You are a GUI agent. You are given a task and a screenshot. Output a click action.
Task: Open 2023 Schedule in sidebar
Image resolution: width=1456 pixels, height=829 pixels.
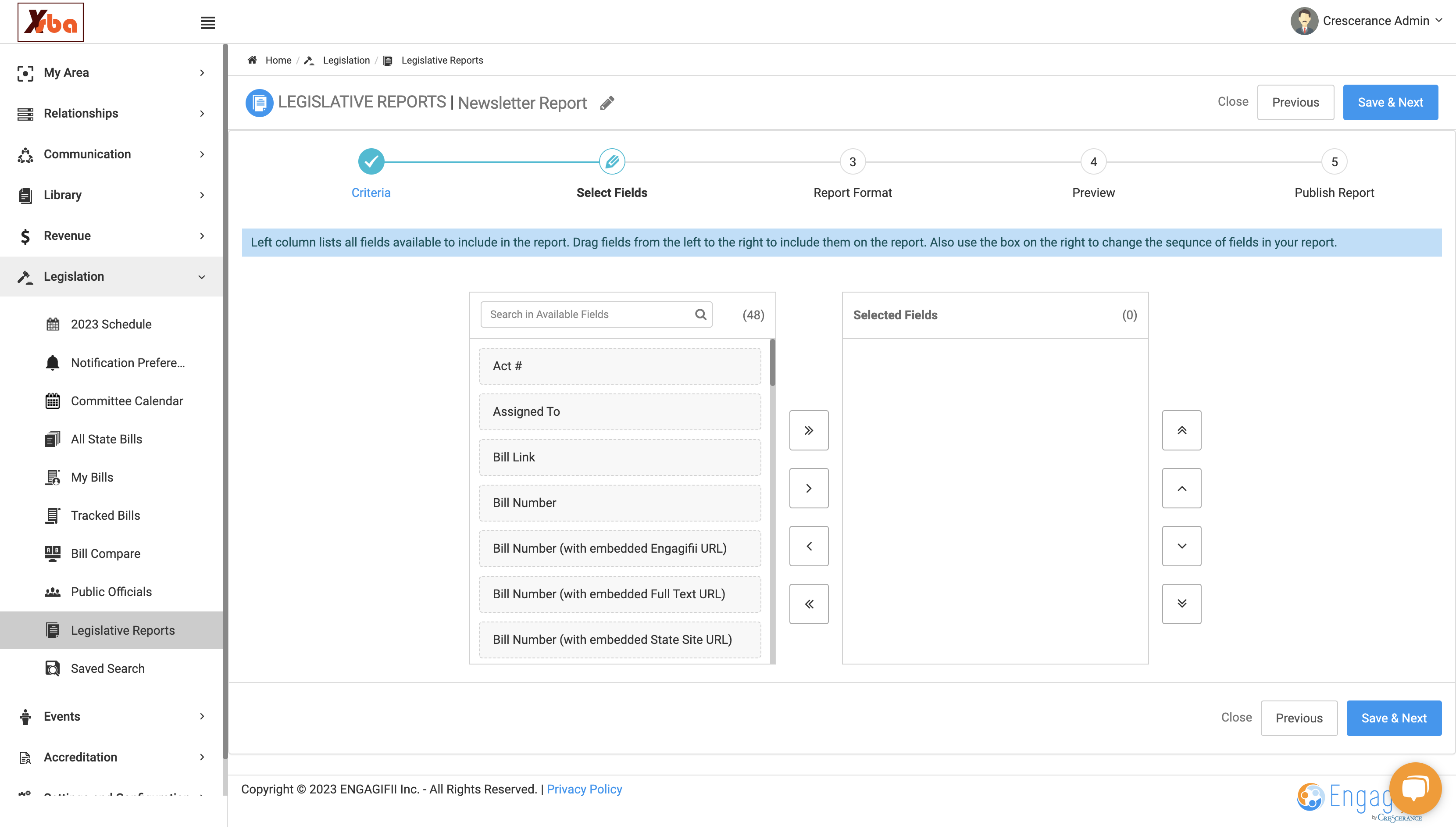(111, 325)
